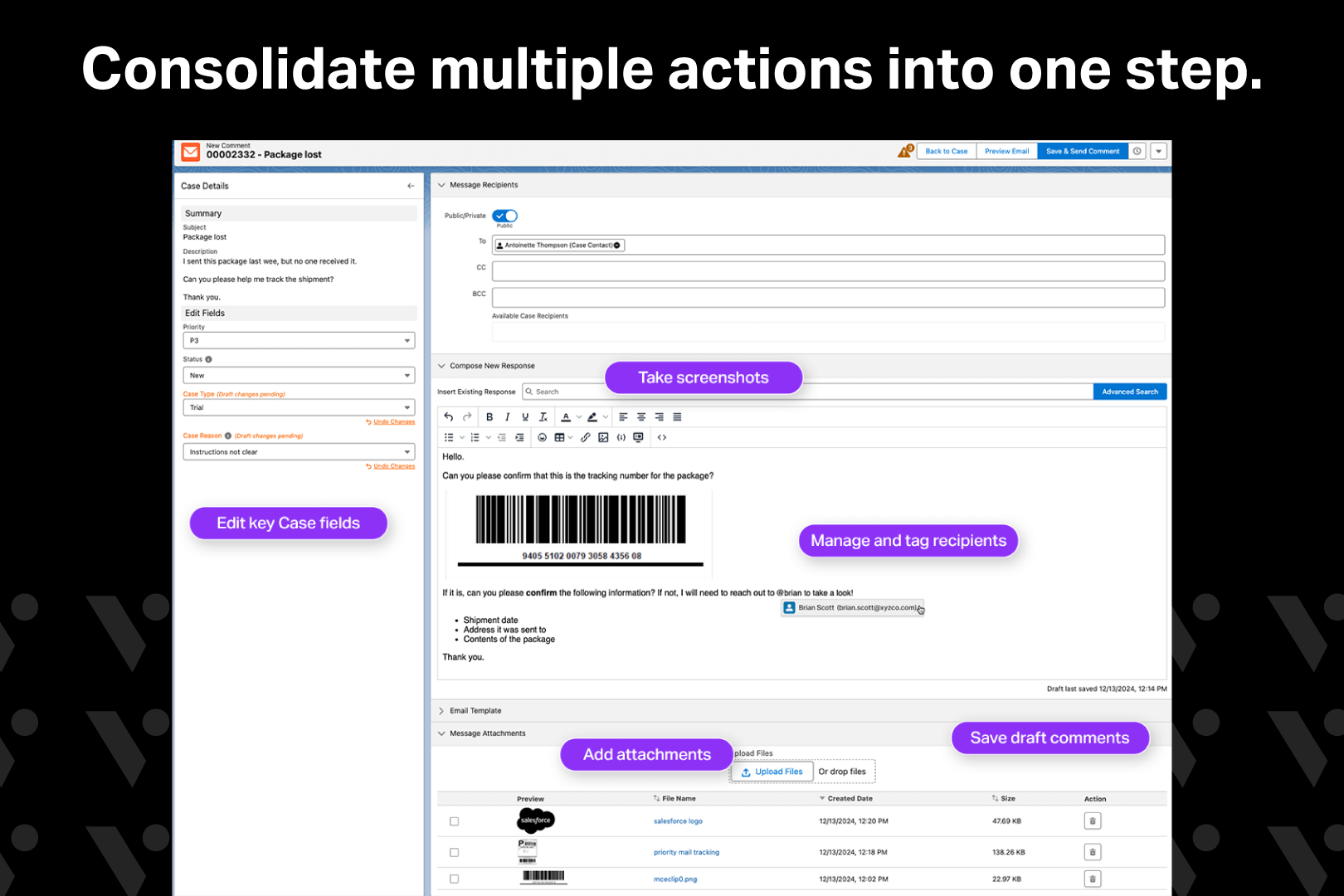This screenshot has height=896, width=1344.
Task: Open the emoji picker
Action: (x=543, y=437)
